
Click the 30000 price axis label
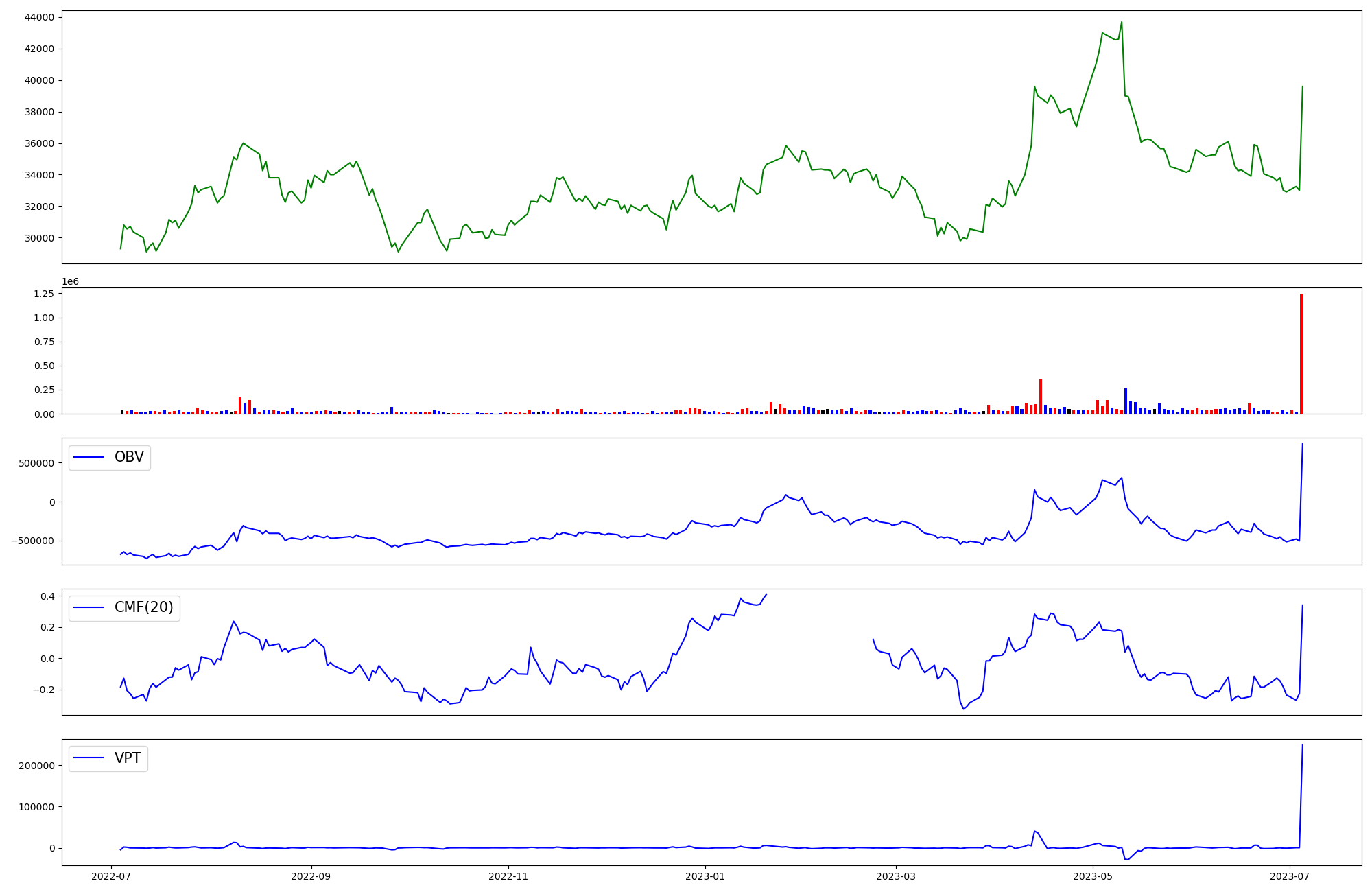39,238
